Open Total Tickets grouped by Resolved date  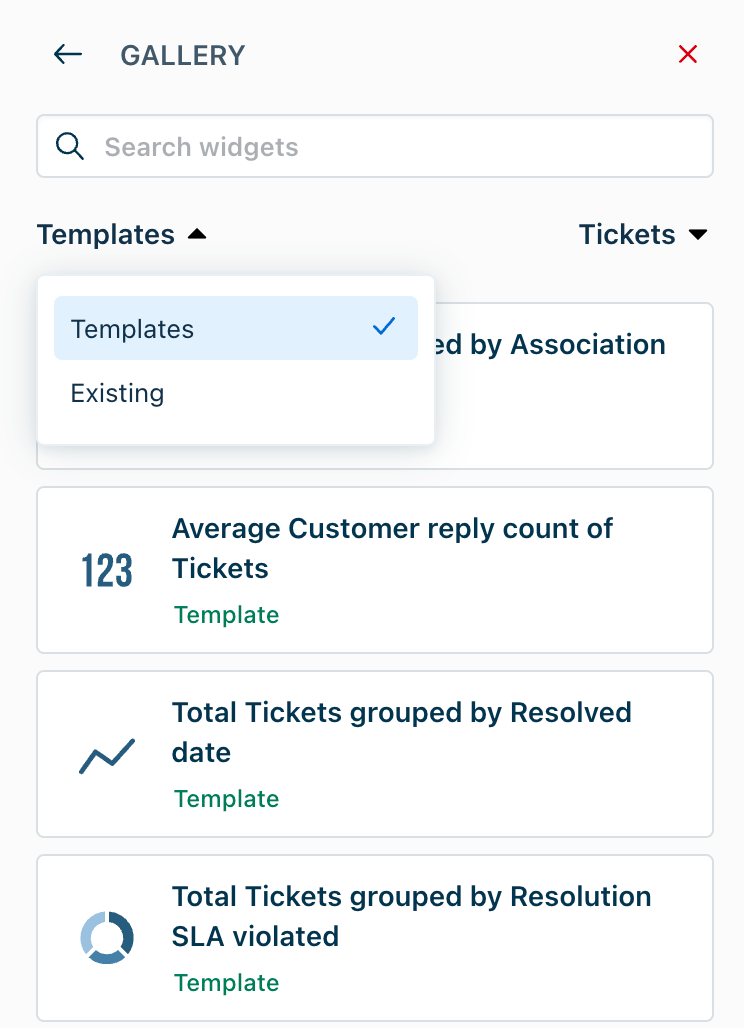click(x=401, y=732)
